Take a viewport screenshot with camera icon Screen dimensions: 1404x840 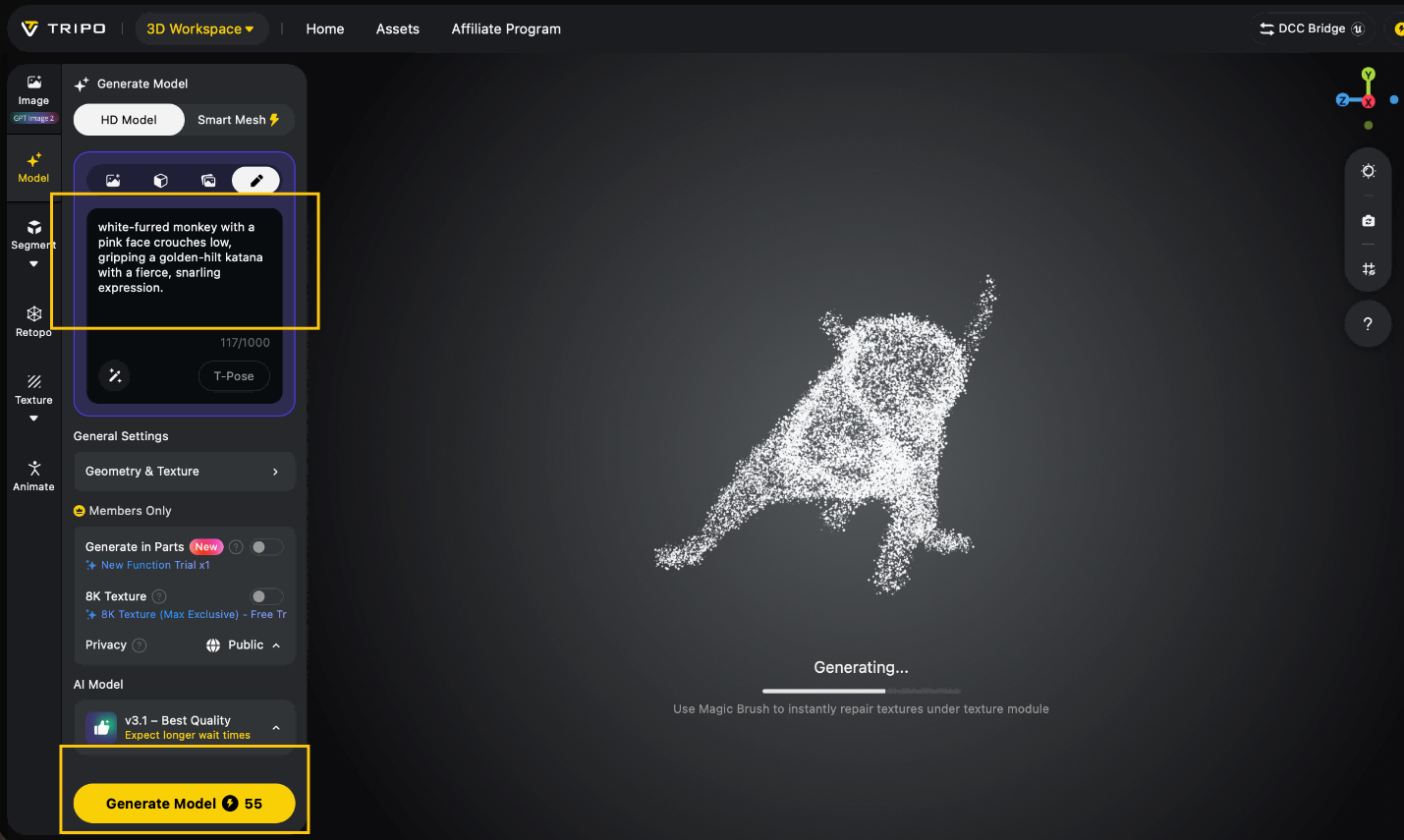[1368, 220]
